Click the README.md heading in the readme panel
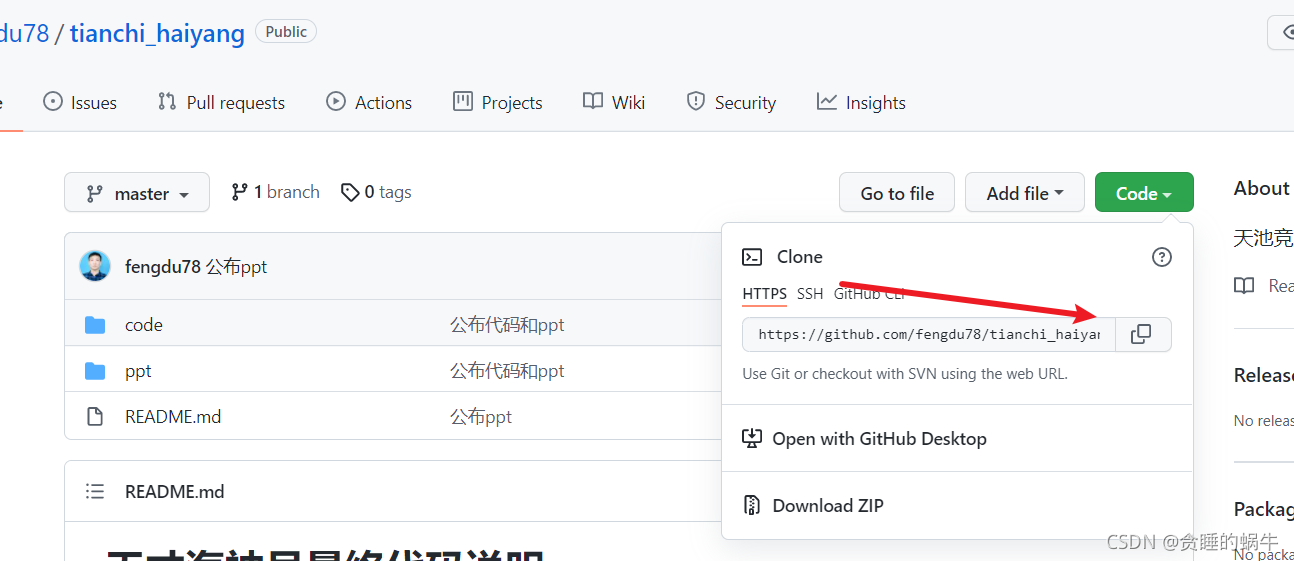This screenshot has width=1294, height=561. pos(175,491)
